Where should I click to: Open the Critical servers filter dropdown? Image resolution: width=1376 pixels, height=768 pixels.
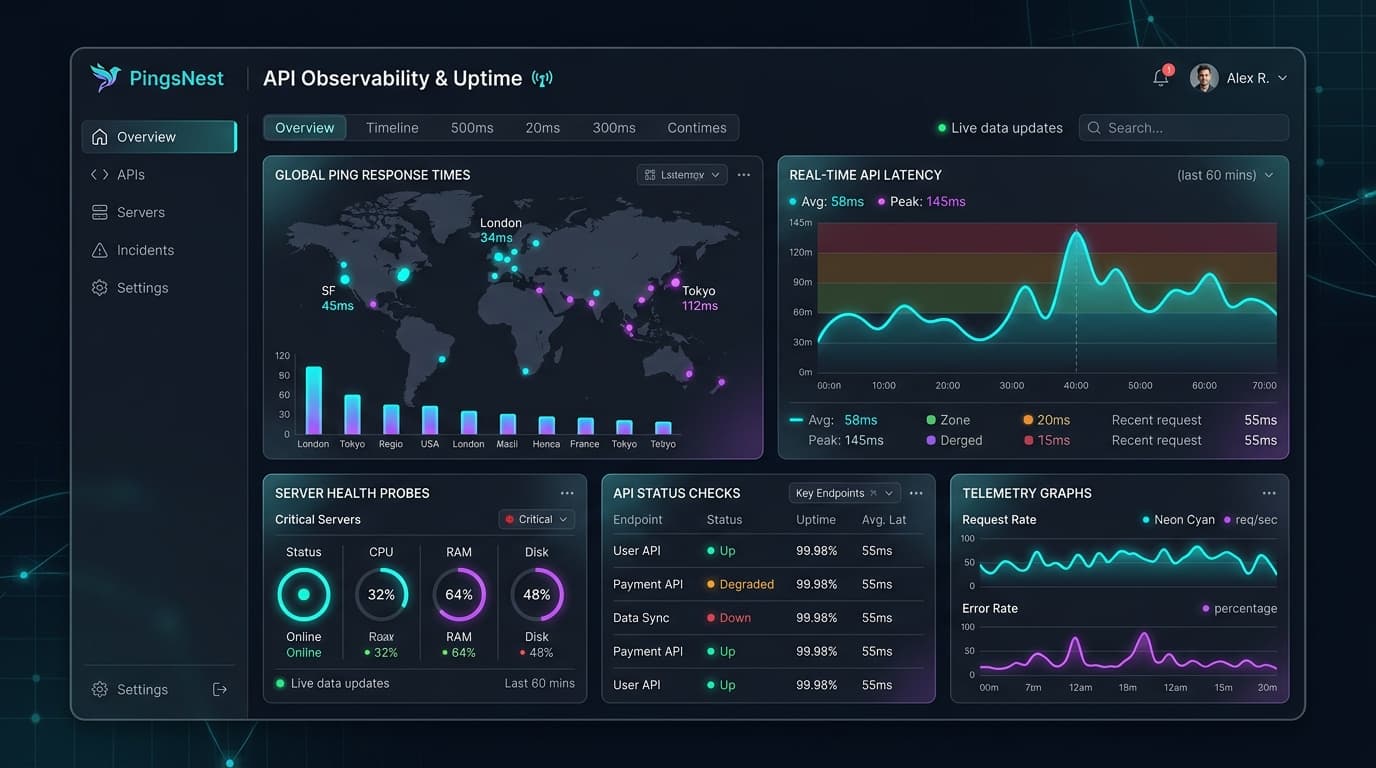click(x=537, y=519)
